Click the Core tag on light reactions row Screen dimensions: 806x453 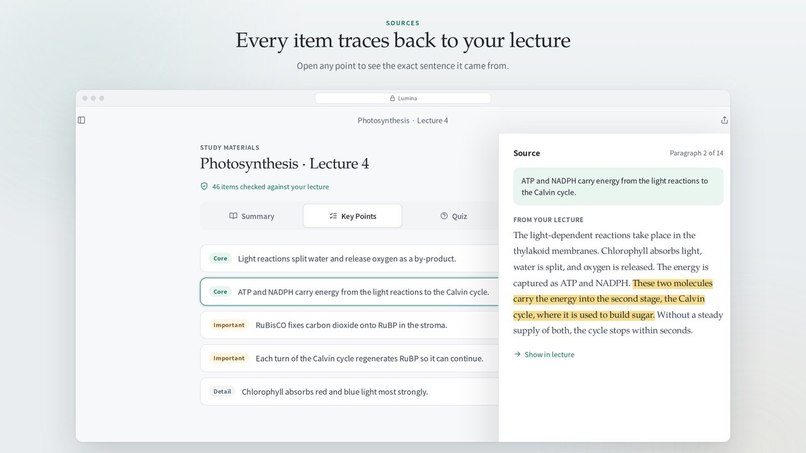[x=220, y=259]
